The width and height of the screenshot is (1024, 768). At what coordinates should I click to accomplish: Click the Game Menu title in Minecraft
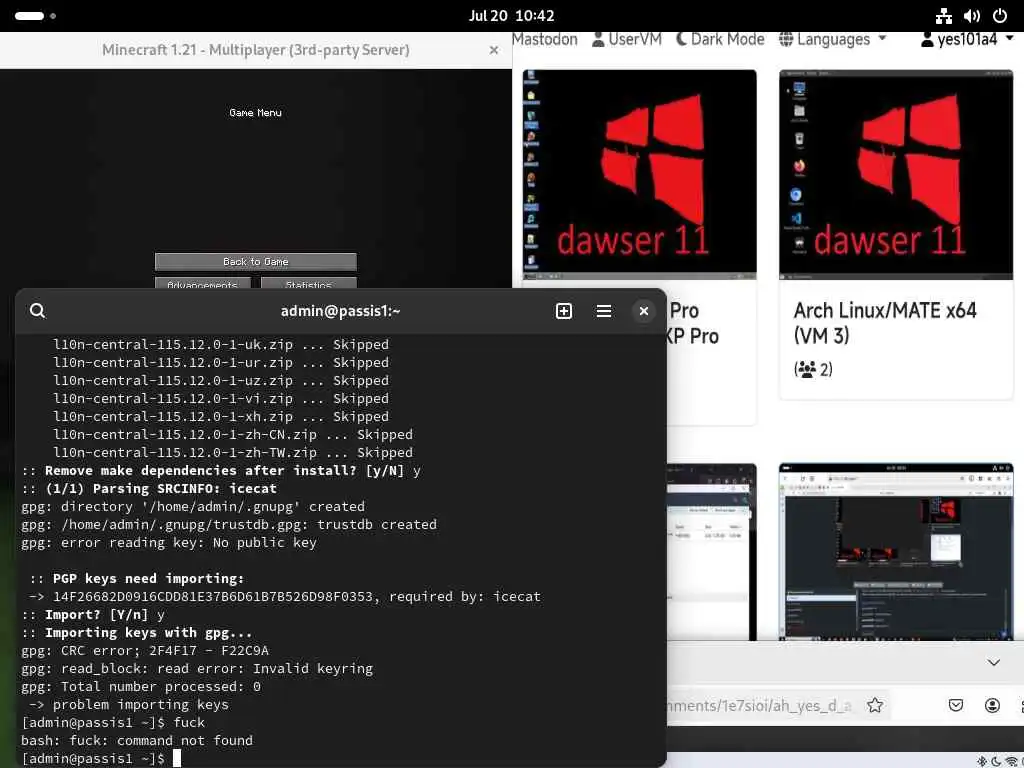tap(255, 112)
